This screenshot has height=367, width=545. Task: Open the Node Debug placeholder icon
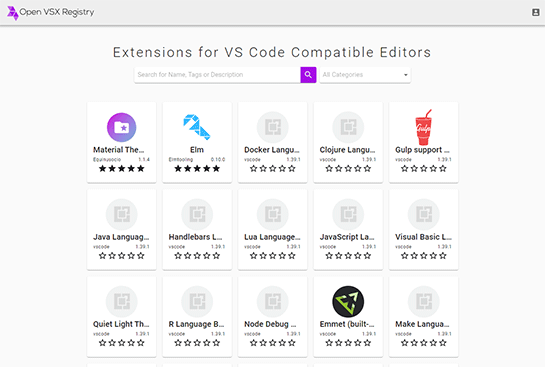272,301
